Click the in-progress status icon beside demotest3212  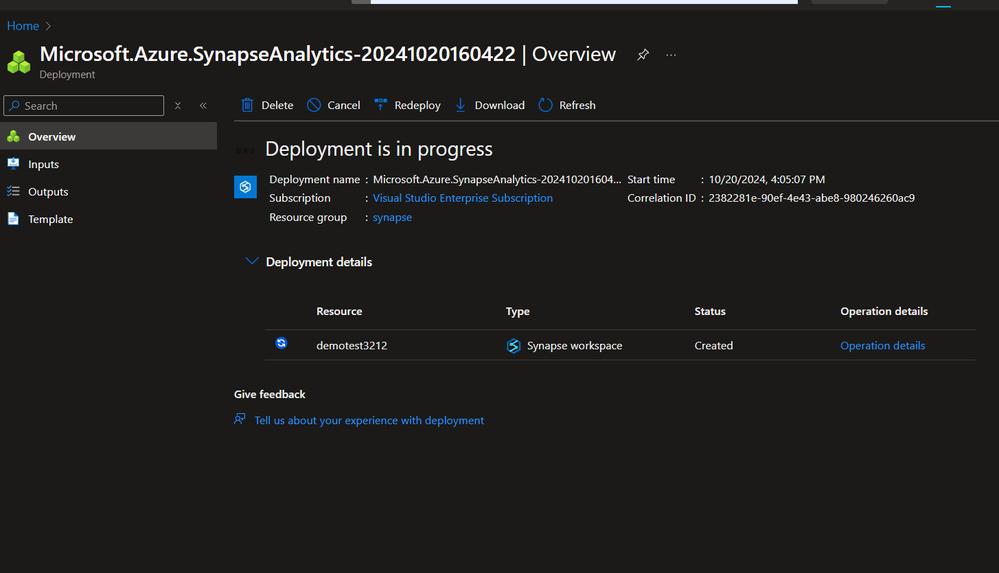tap(281, 344)
